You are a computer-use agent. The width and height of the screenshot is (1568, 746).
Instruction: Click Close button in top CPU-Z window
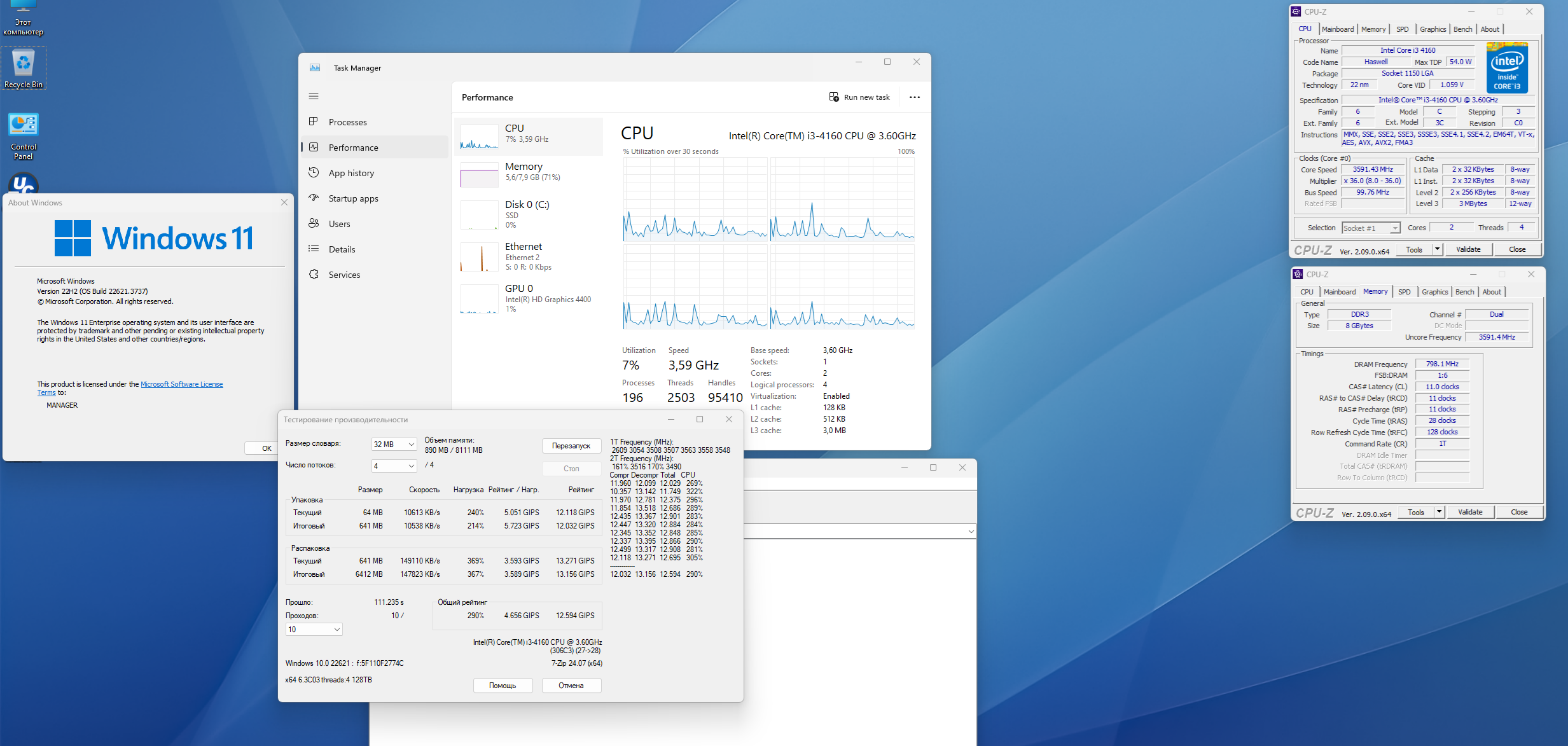tap(1517, 249)
